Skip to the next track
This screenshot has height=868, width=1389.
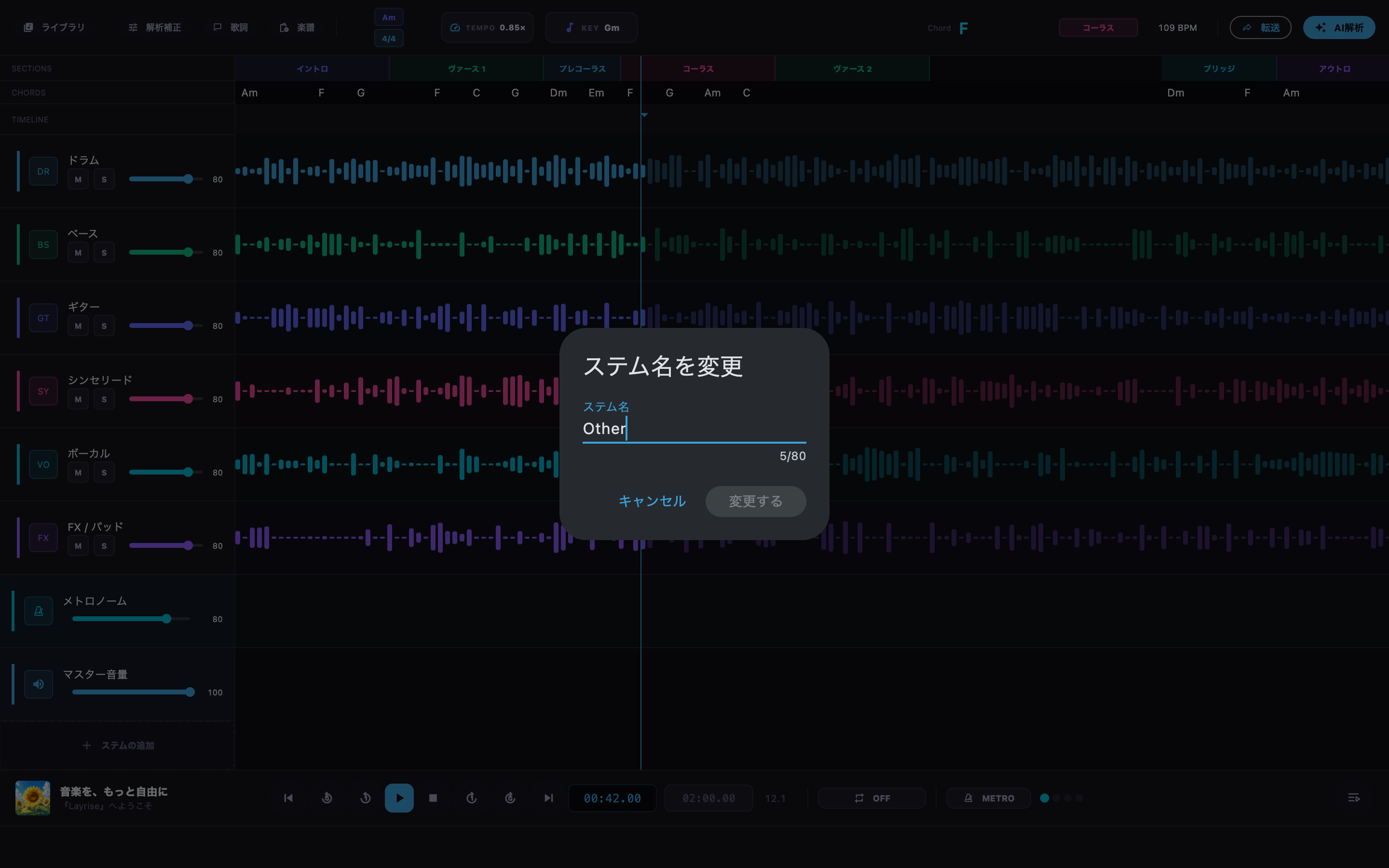tap(549, 798)
